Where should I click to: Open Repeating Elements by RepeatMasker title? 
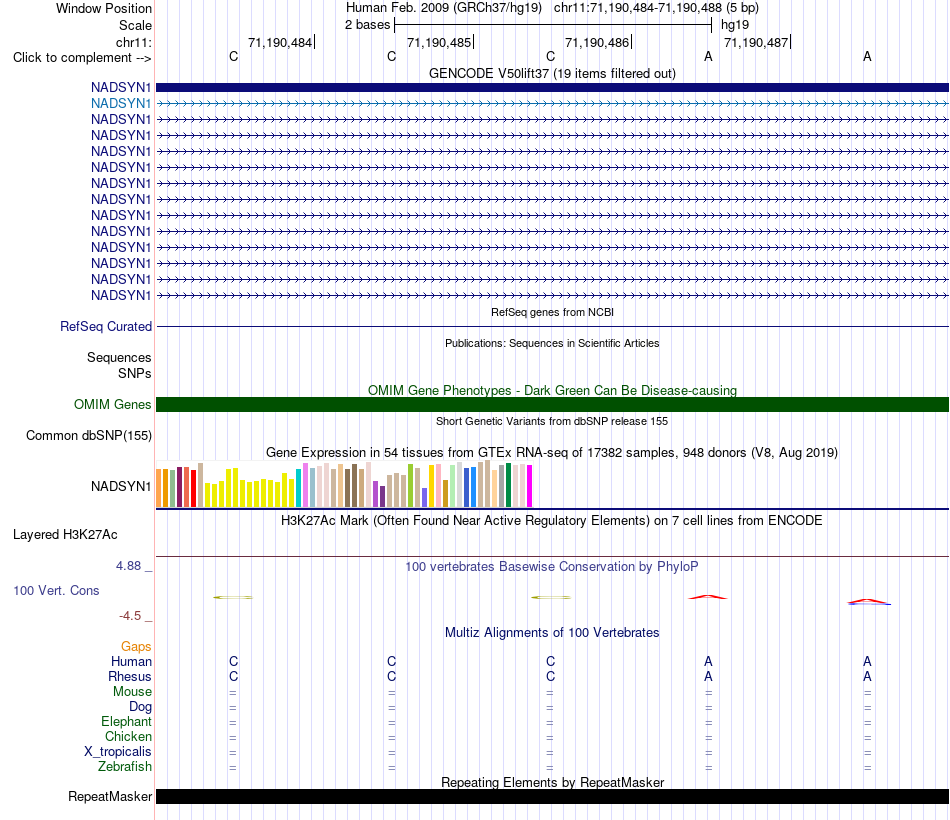coord(552,782)
